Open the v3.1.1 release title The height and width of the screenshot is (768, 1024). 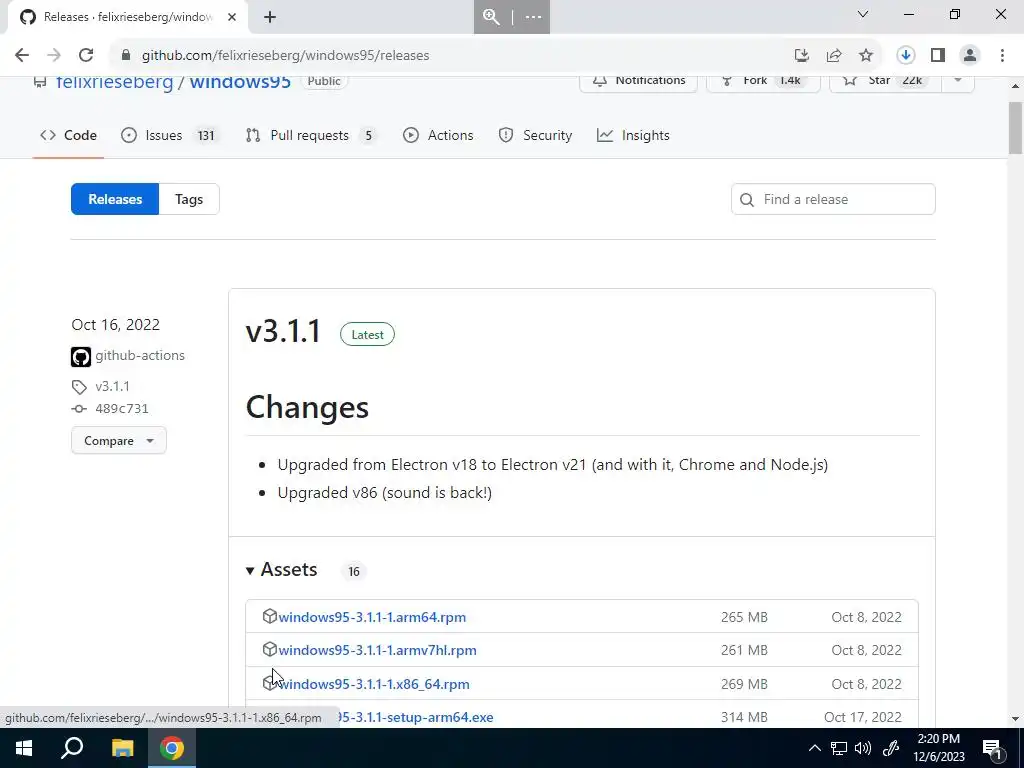pos(283,332)
